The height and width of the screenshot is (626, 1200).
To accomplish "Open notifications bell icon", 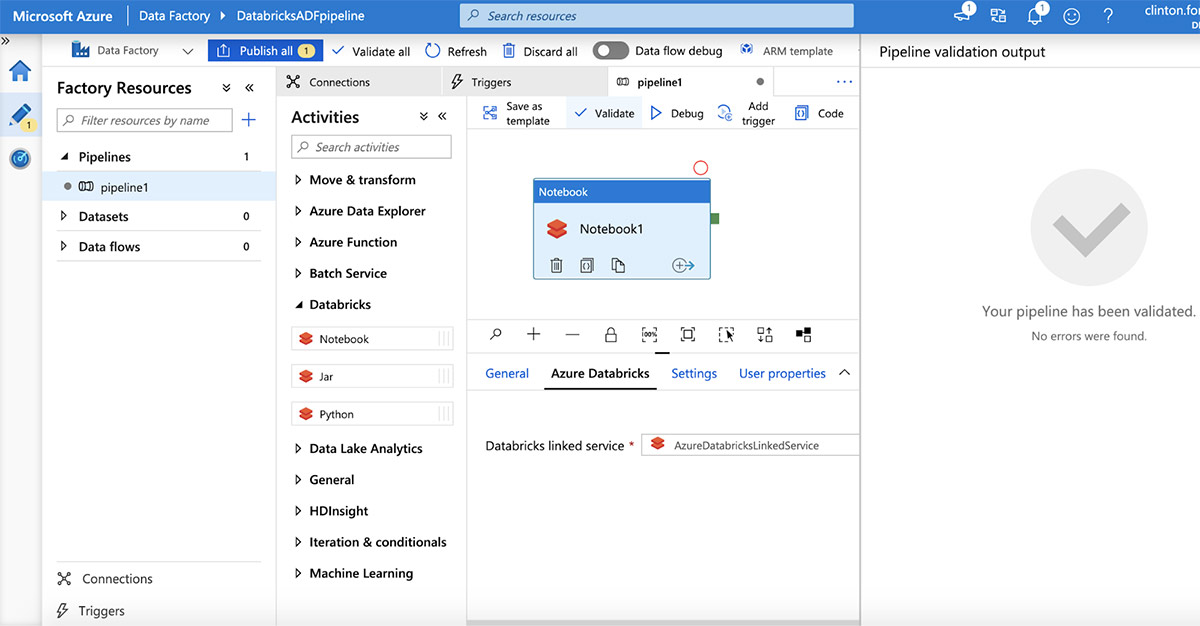I will 1035,16.
